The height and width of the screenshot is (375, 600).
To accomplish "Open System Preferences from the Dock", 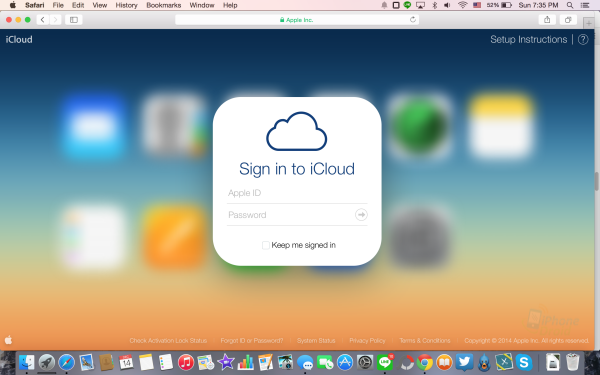I will [365, 362].
